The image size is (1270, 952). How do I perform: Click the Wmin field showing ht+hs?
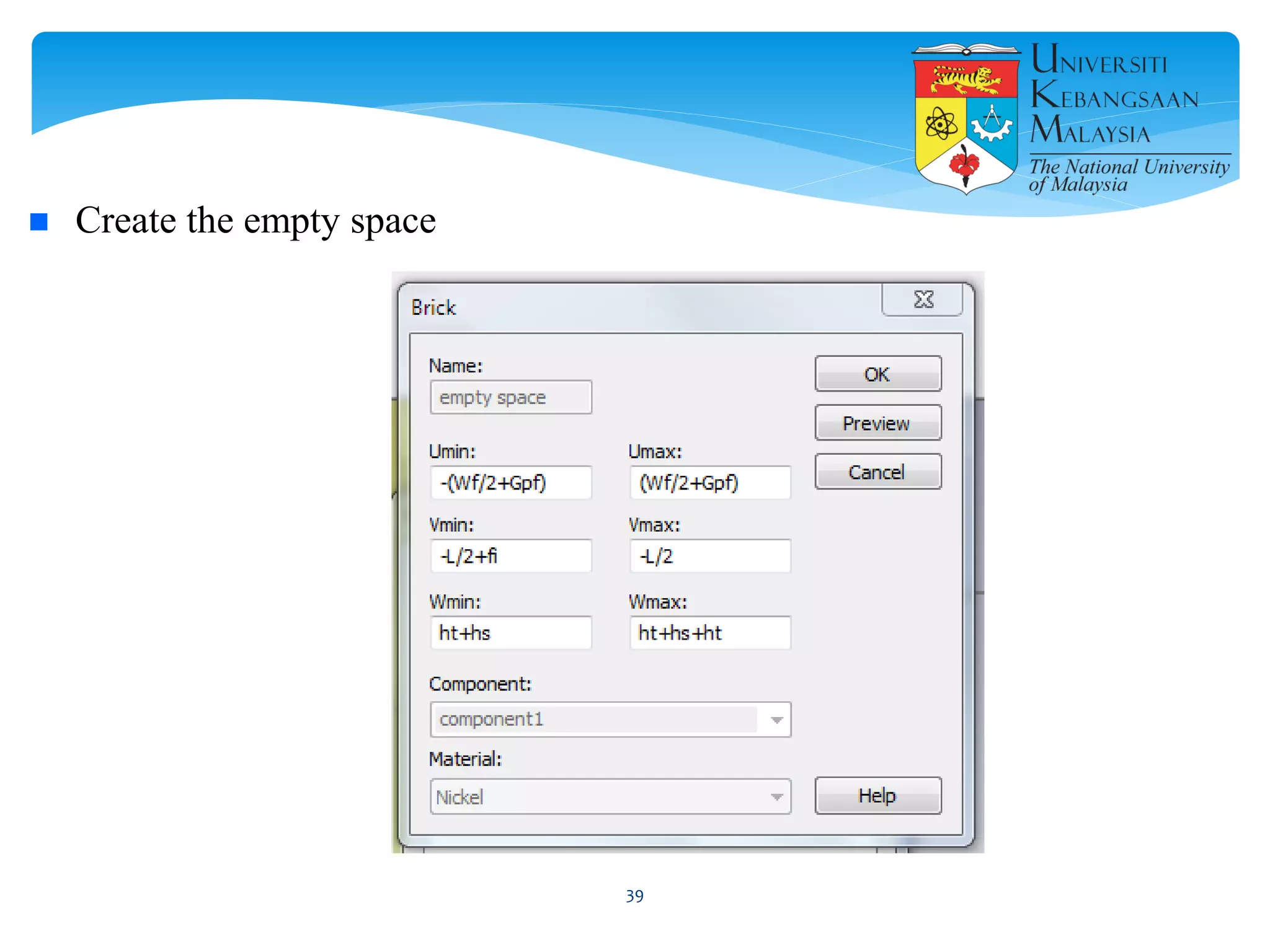pyautogui.click(x=511, y=633)
